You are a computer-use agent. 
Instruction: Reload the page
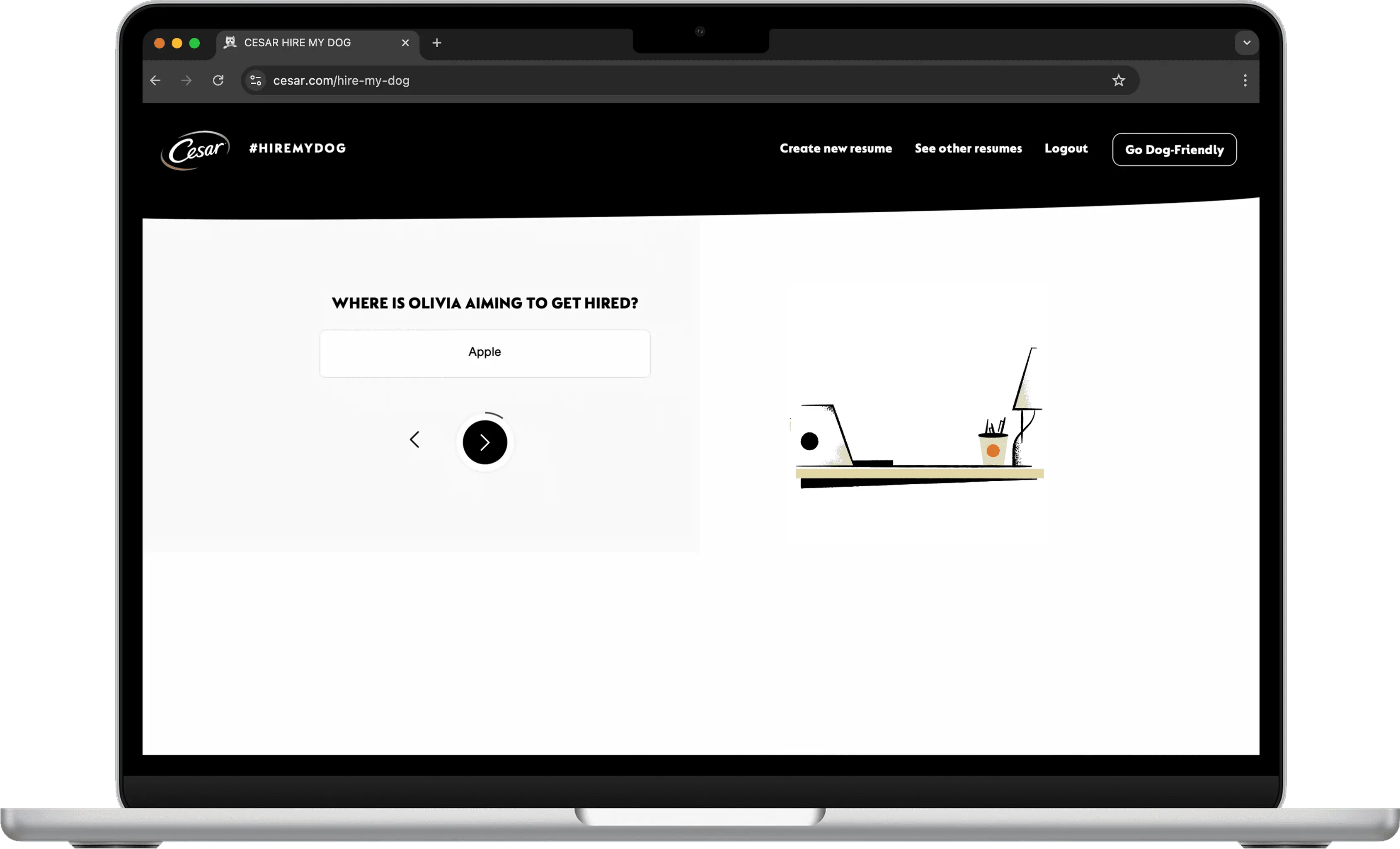[218, 81]
